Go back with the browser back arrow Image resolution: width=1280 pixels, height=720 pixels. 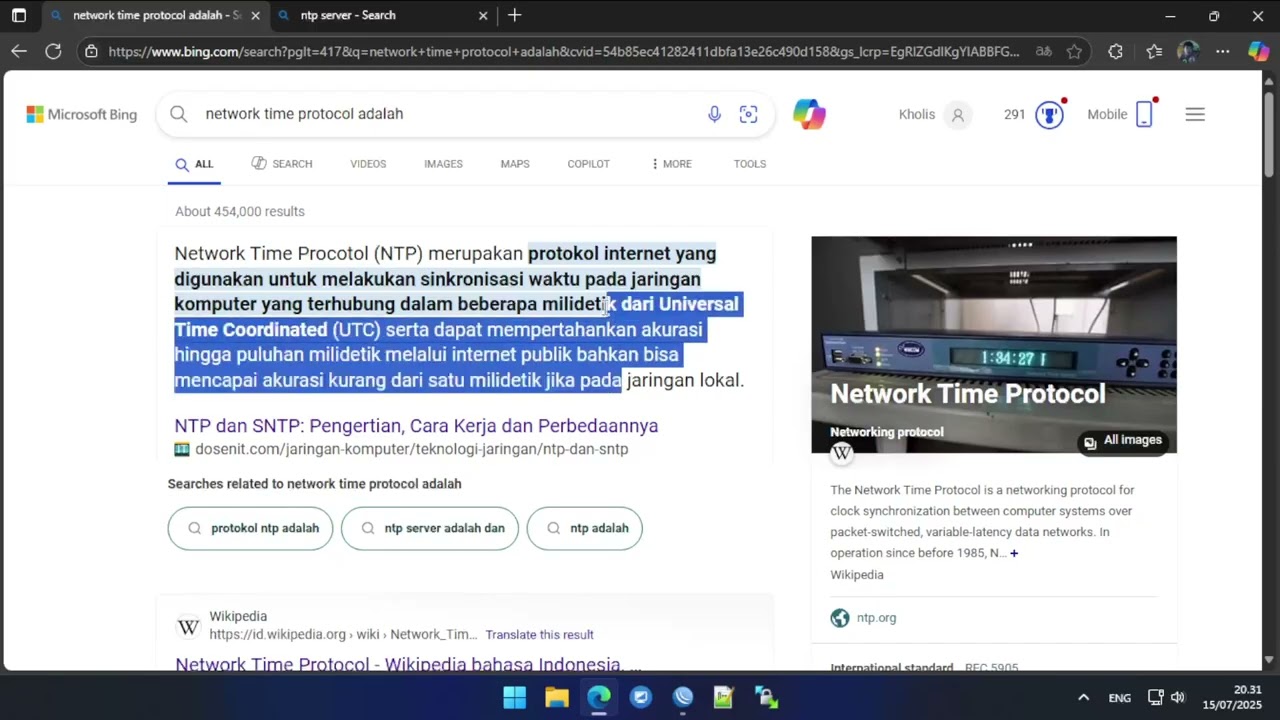tap(19, 52)
